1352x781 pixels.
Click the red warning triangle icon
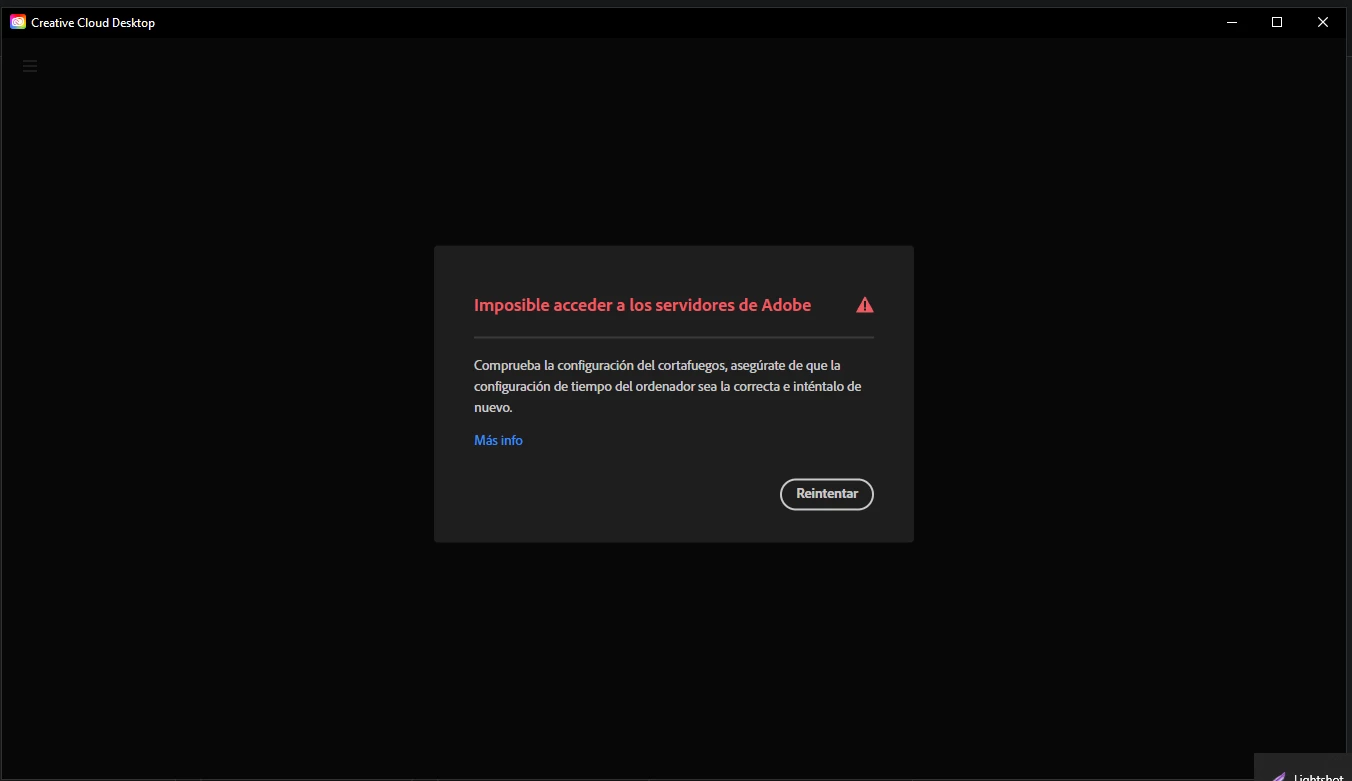tap(865, 305)
